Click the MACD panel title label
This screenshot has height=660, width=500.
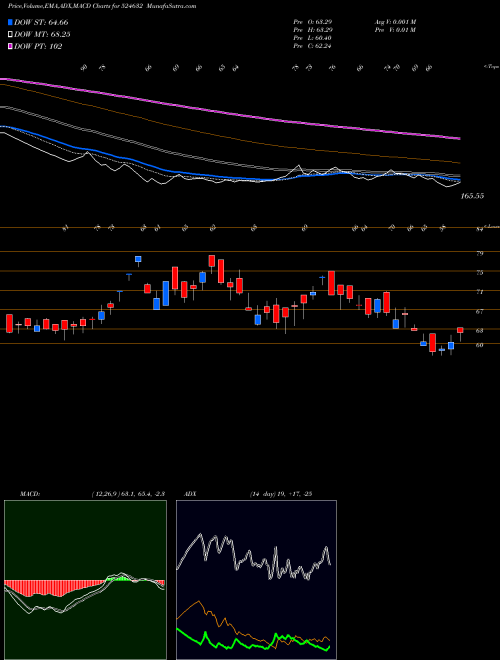29,494
